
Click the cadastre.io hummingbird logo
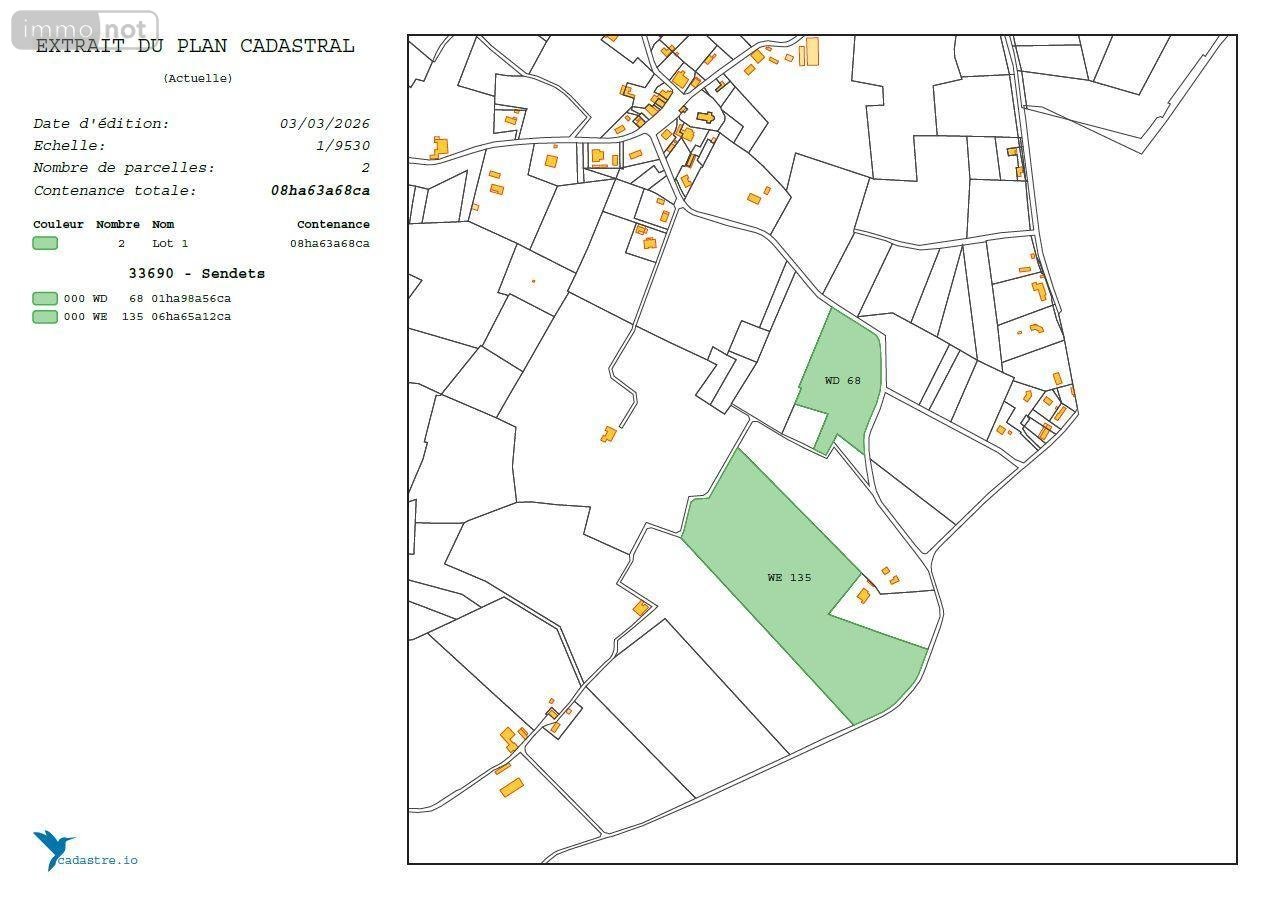(x=52, y=848)
